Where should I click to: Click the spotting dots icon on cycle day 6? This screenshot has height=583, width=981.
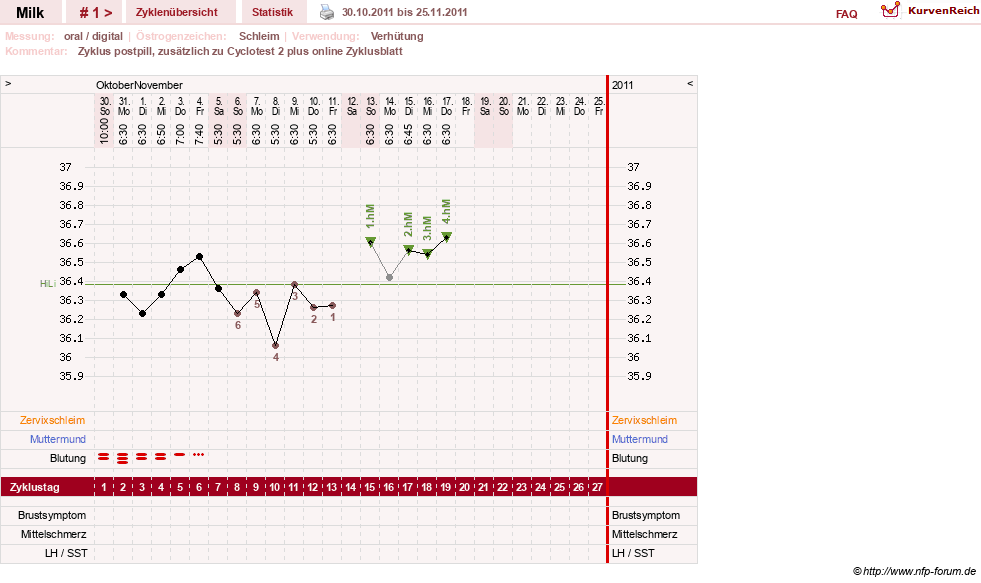[x=199, y=454]
